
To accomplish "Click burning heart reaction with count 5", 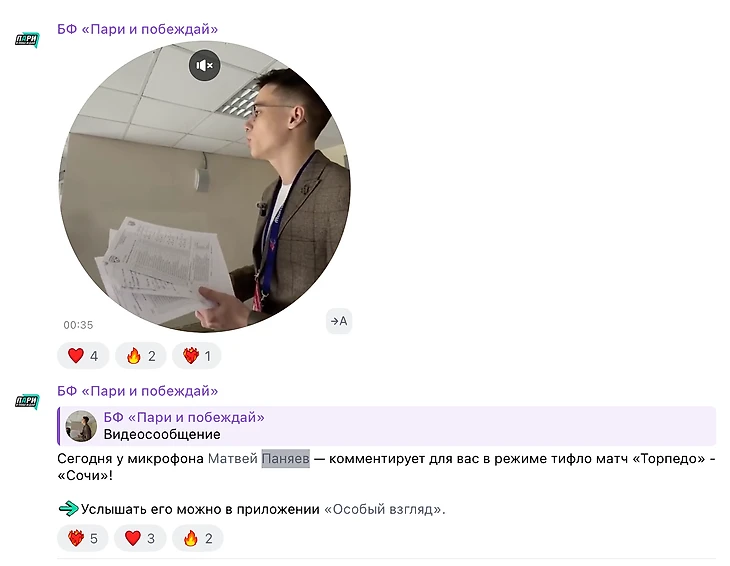I will pos(83,539).
